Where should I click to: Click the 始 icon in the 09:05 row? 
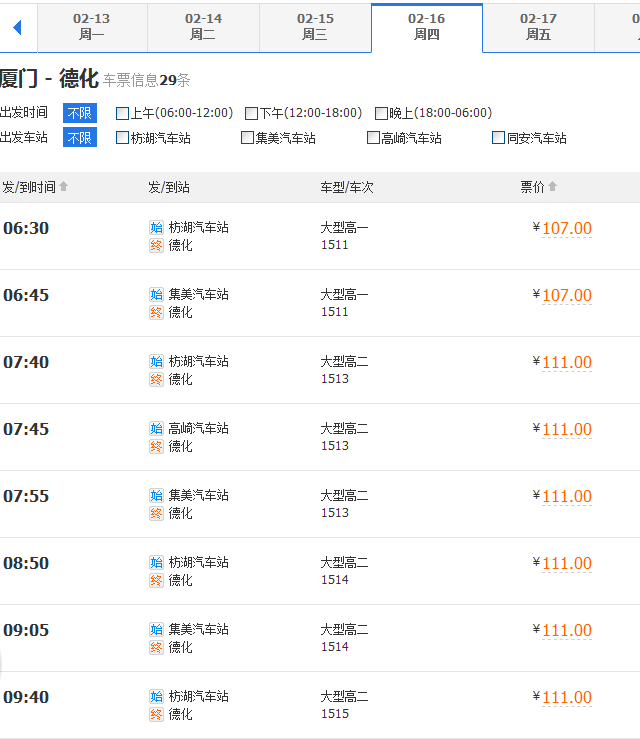[x=156, y=629]
